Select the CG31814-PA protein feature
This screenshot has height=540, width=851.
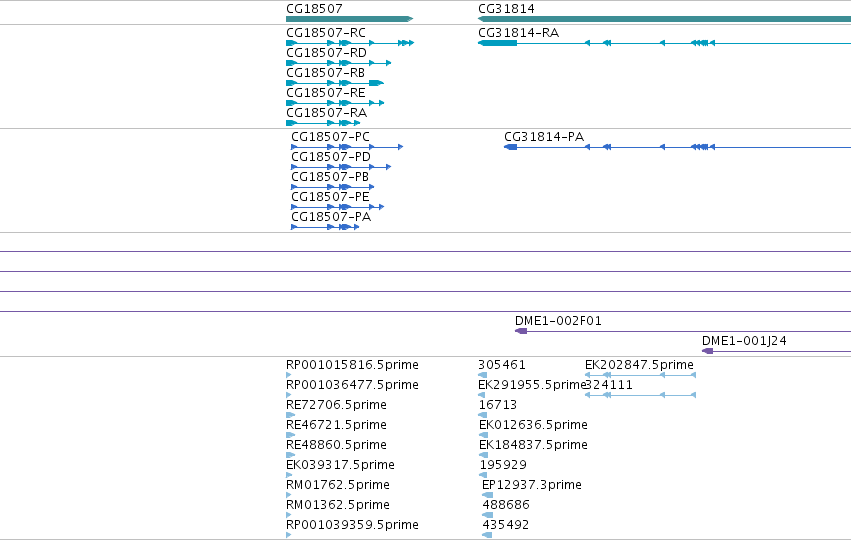pos(677,147)
